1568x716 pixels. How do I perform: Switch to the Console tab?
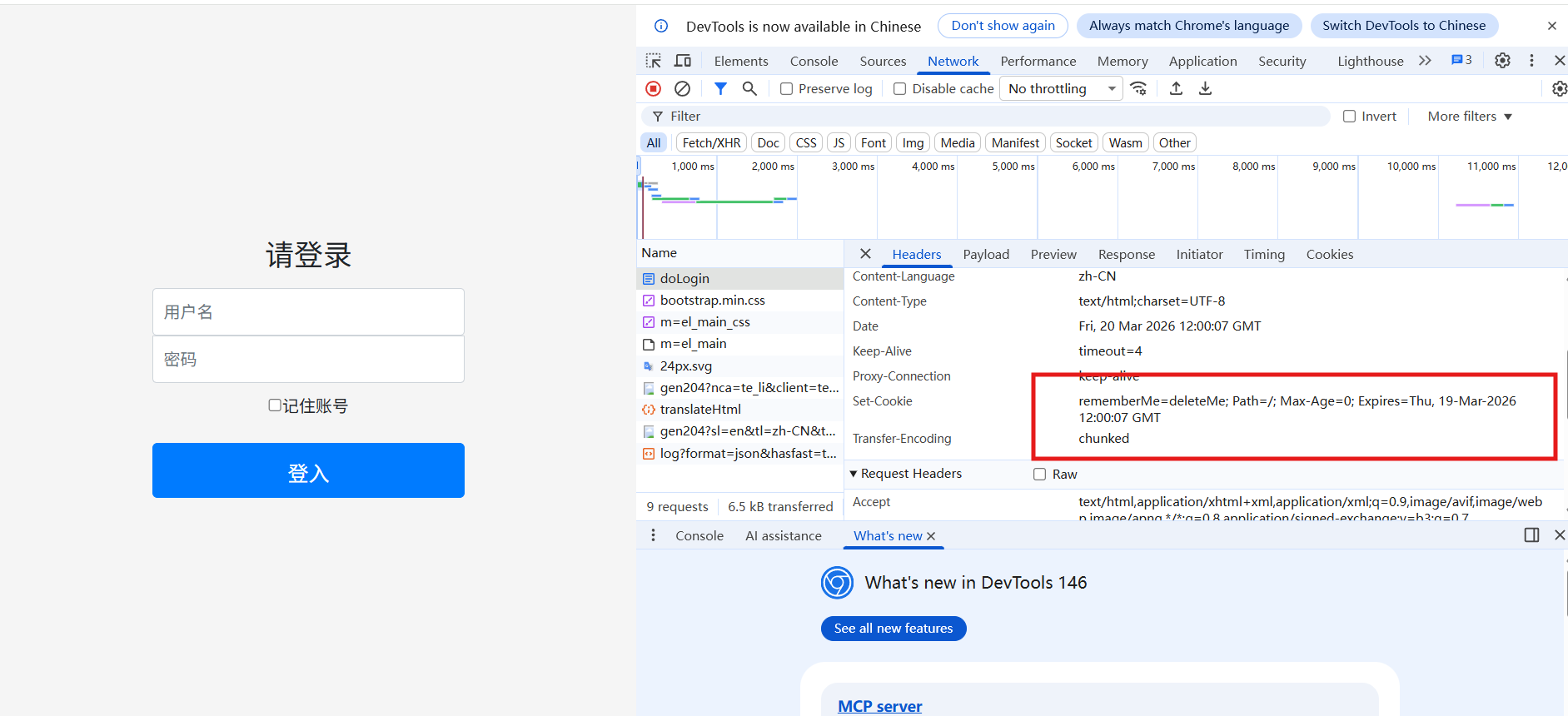coord(814,61)
